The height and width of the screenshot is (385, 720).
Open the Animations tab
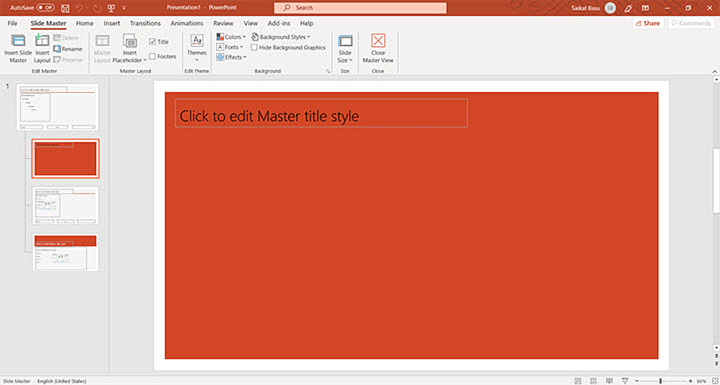tap(187, 23)
